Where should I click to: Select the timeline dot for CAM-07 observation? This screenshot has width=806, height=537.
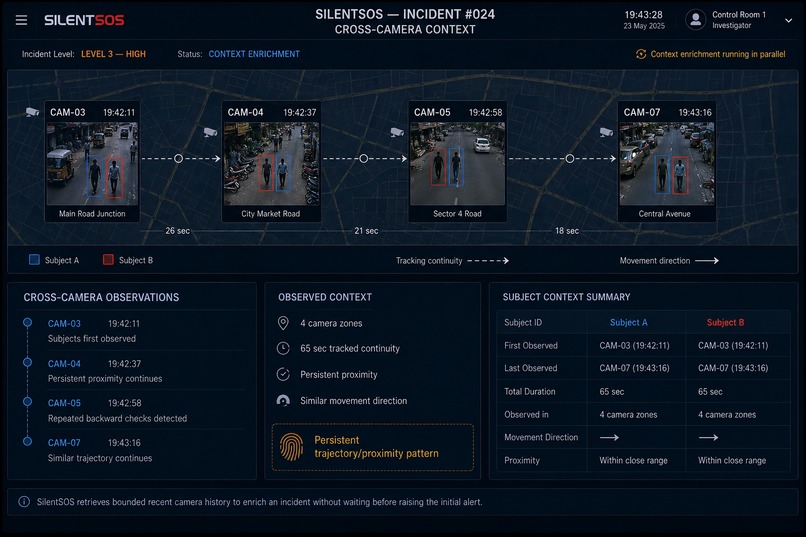(x=27, y=441)
